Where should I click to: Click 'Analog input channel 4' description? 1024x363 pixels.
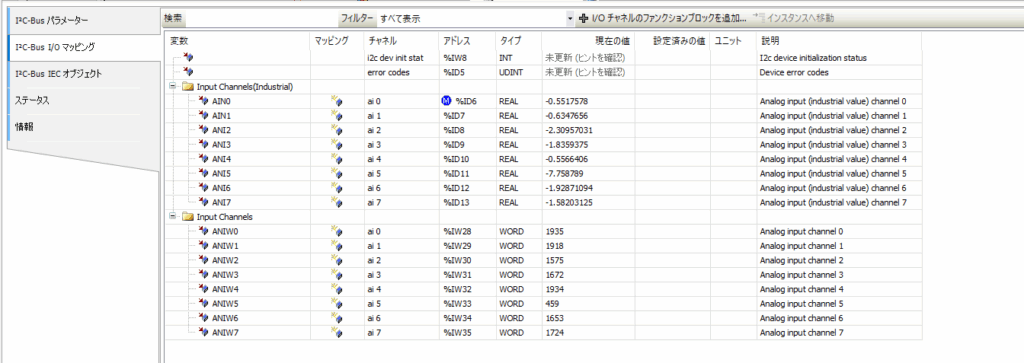pyautogui.click(x=801, y=289)
